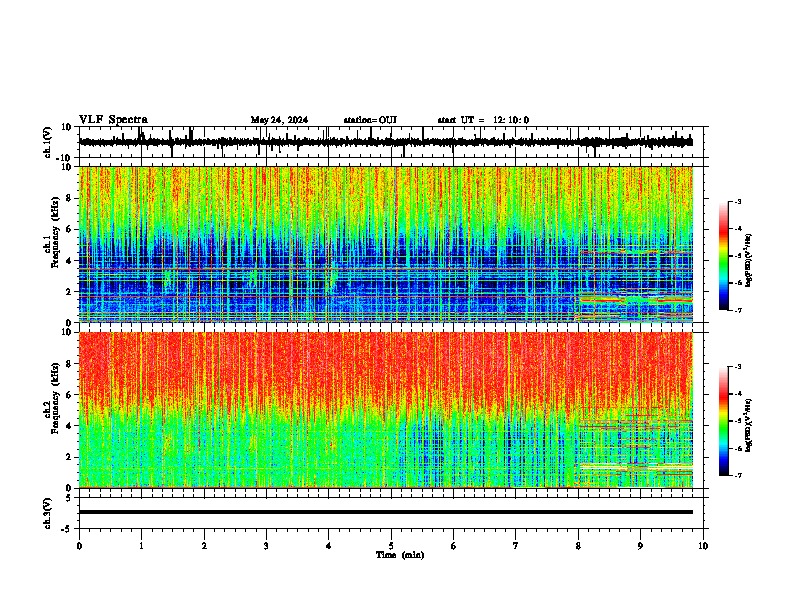Click the ch.2 "Frequency (kHz)" axis label
This screenshot has height=612, width=792.
click(x=55, y=398)
